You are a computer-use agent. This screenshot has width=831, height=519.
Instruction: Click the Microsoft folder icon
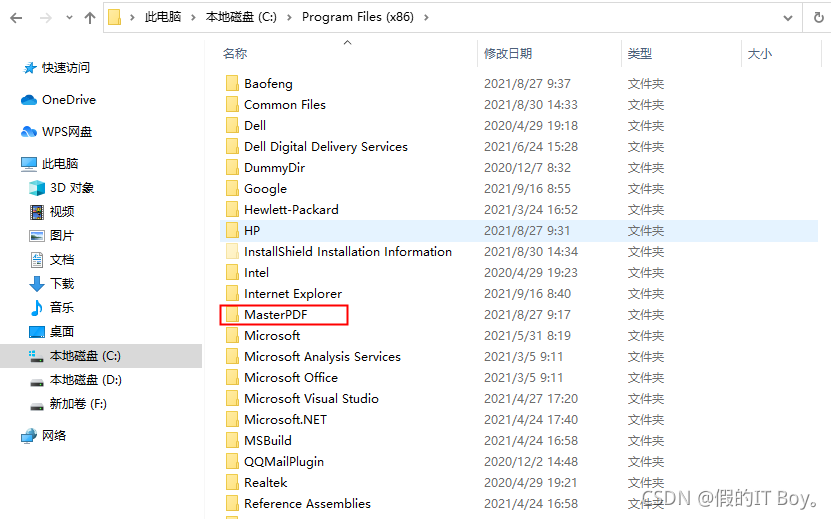[232, 336]
